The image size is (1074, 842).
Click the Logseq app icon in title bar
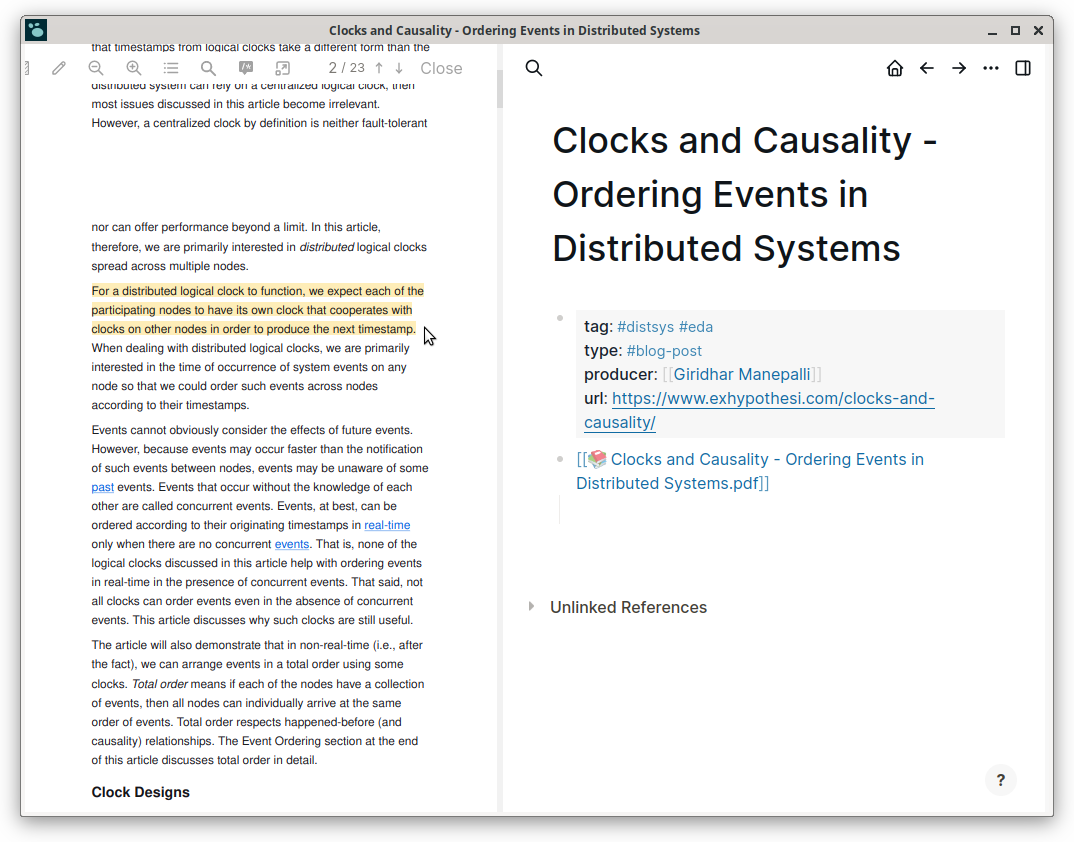(36, 30)
